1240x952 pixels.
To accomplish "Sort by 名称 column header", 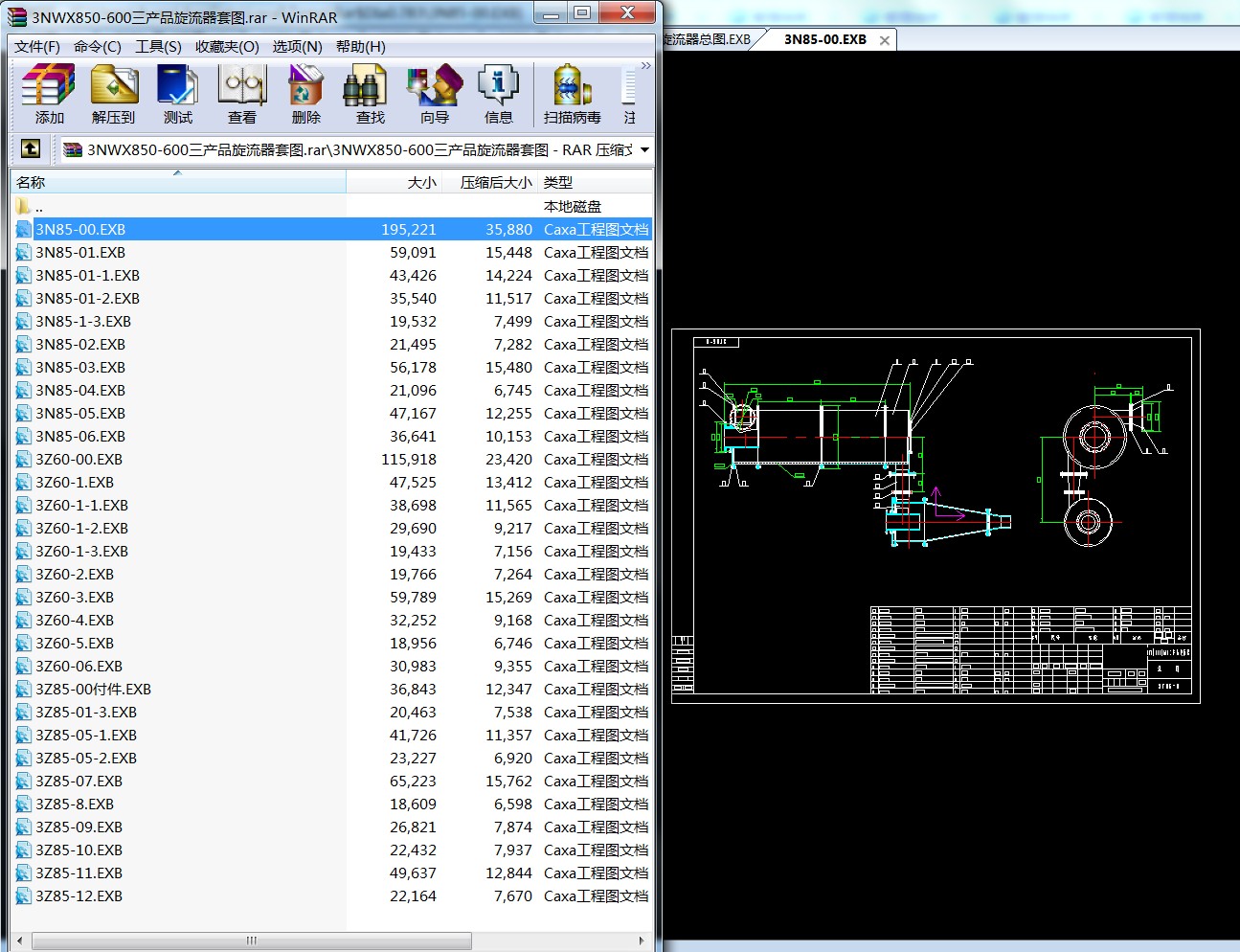I will point(178,182).
